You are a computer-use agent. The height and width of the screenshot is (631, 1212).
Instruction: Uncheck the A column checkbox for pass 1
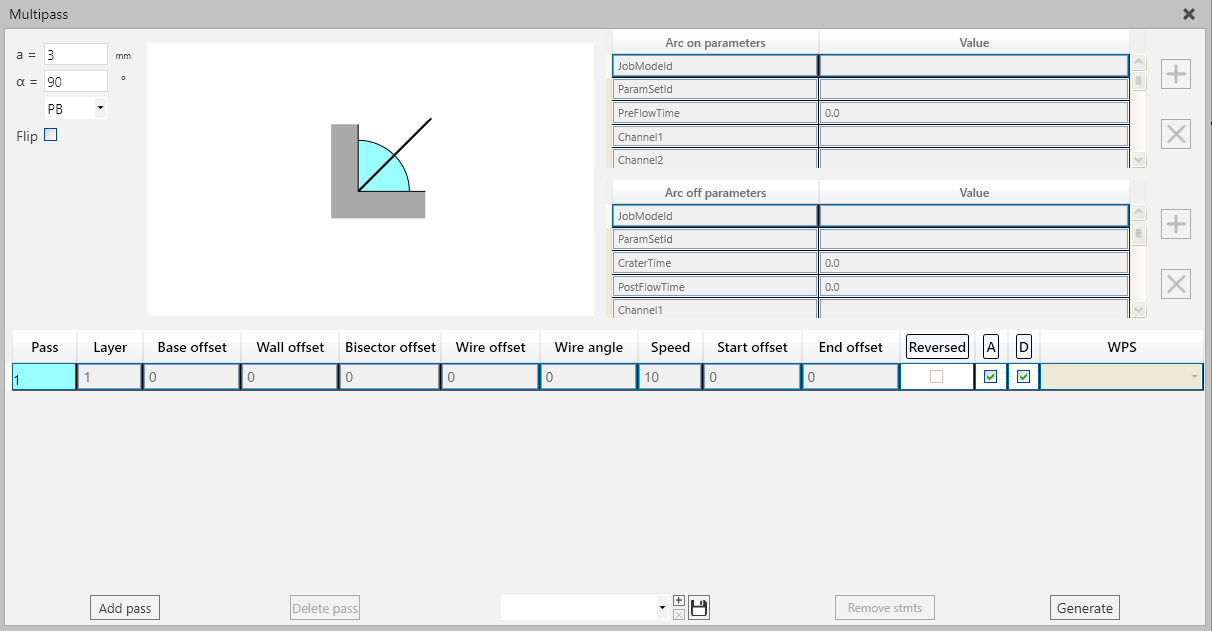[x=990, y=377]
